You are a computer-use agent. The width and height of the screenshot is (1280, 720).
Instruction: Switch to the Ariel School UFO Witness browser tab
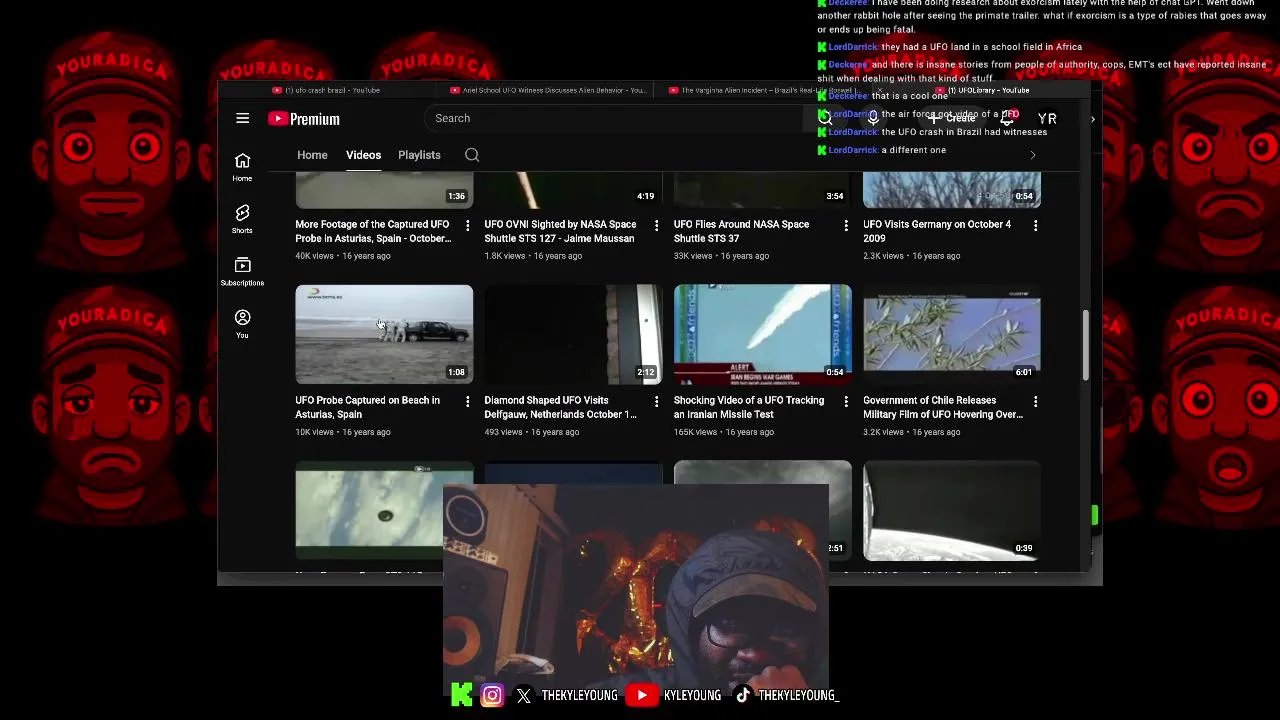[x=548, y=90]
